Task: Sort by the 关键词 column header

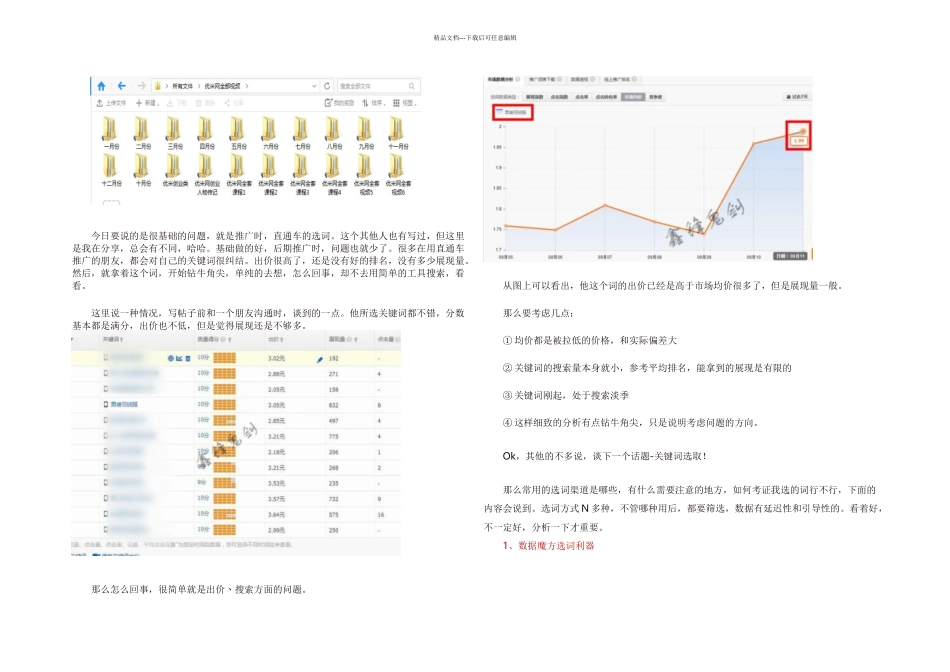Action: [113, 339]
